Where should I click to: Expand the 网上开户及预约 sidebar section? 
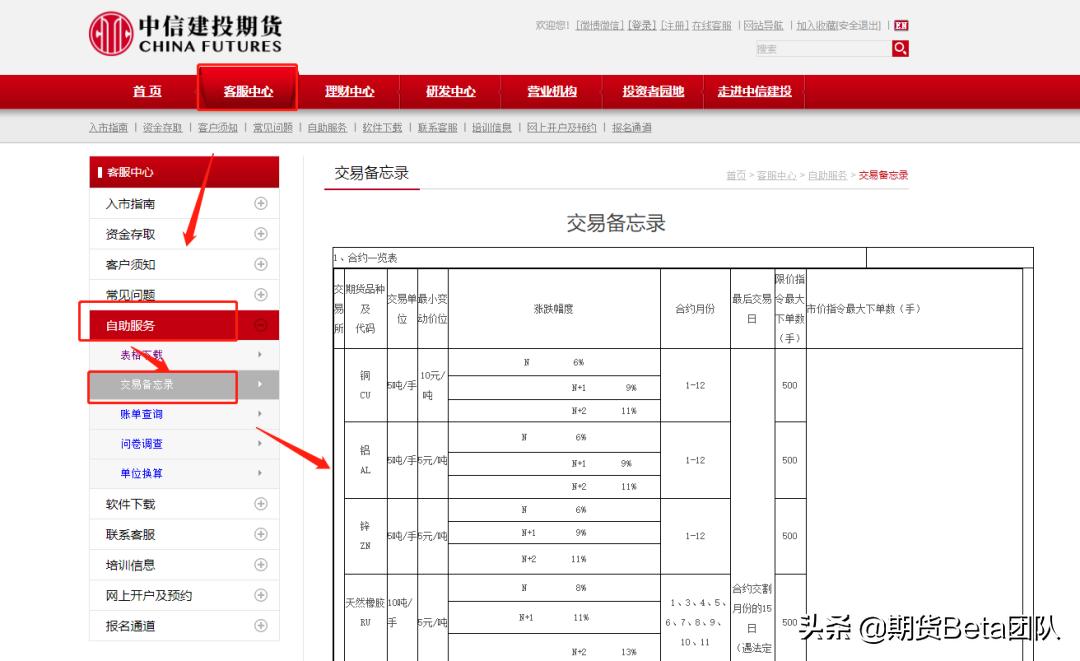pyautogui.click(x=260, y=595)
